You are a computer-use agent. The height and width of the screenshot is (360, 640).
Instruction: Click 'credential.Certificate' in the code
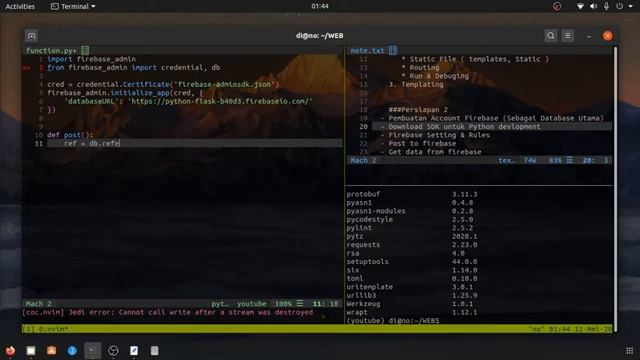pyautogui.click(x=123, y=84)
